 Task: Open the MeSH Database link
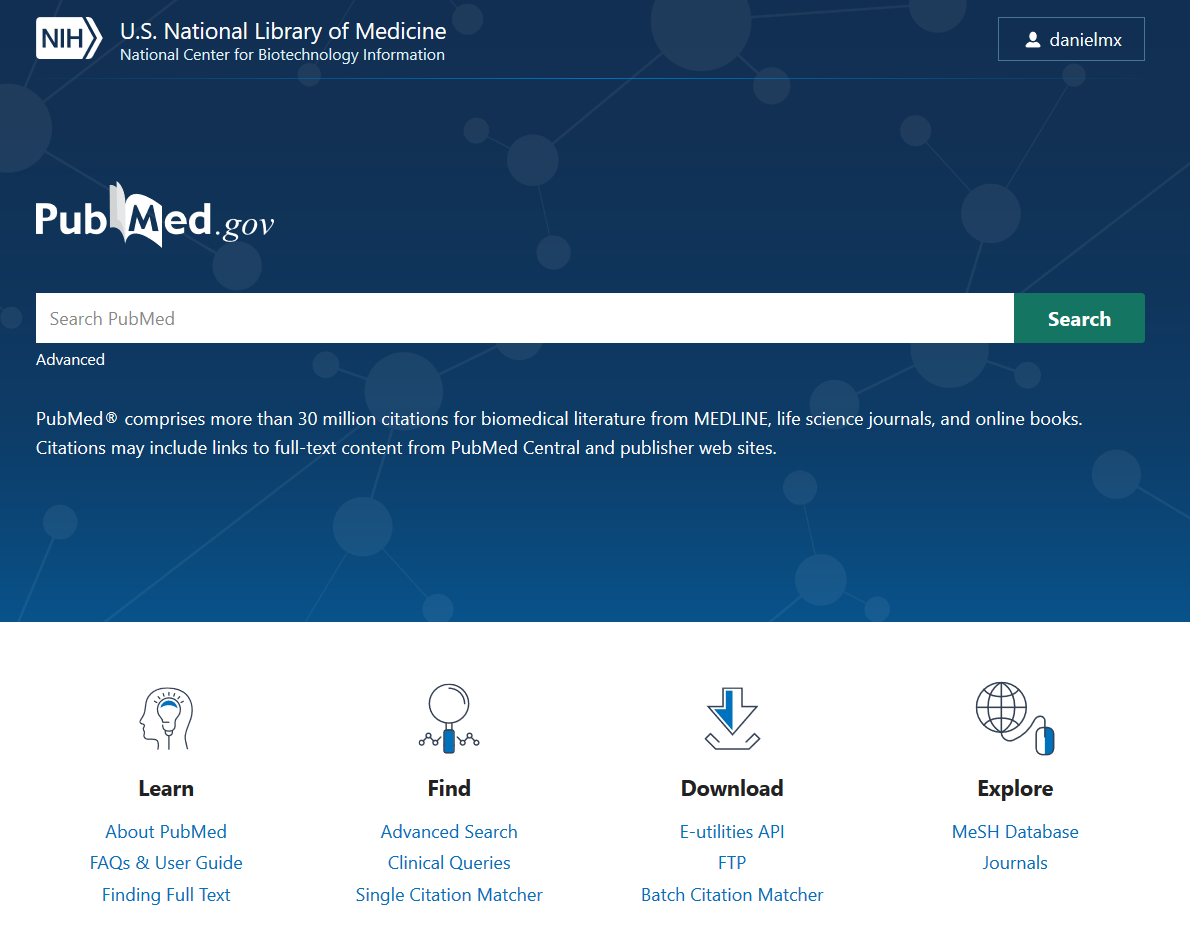[1015, 832]
